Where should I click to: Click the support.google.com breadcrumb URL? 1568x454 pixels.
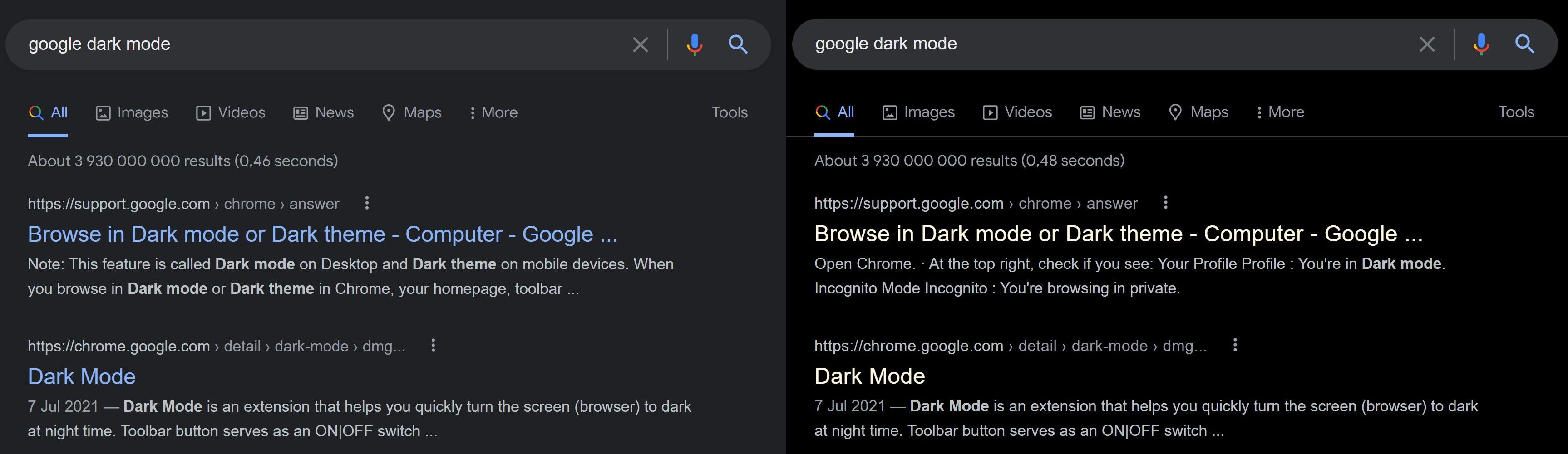pyautogui.click(x=118, y=203)
